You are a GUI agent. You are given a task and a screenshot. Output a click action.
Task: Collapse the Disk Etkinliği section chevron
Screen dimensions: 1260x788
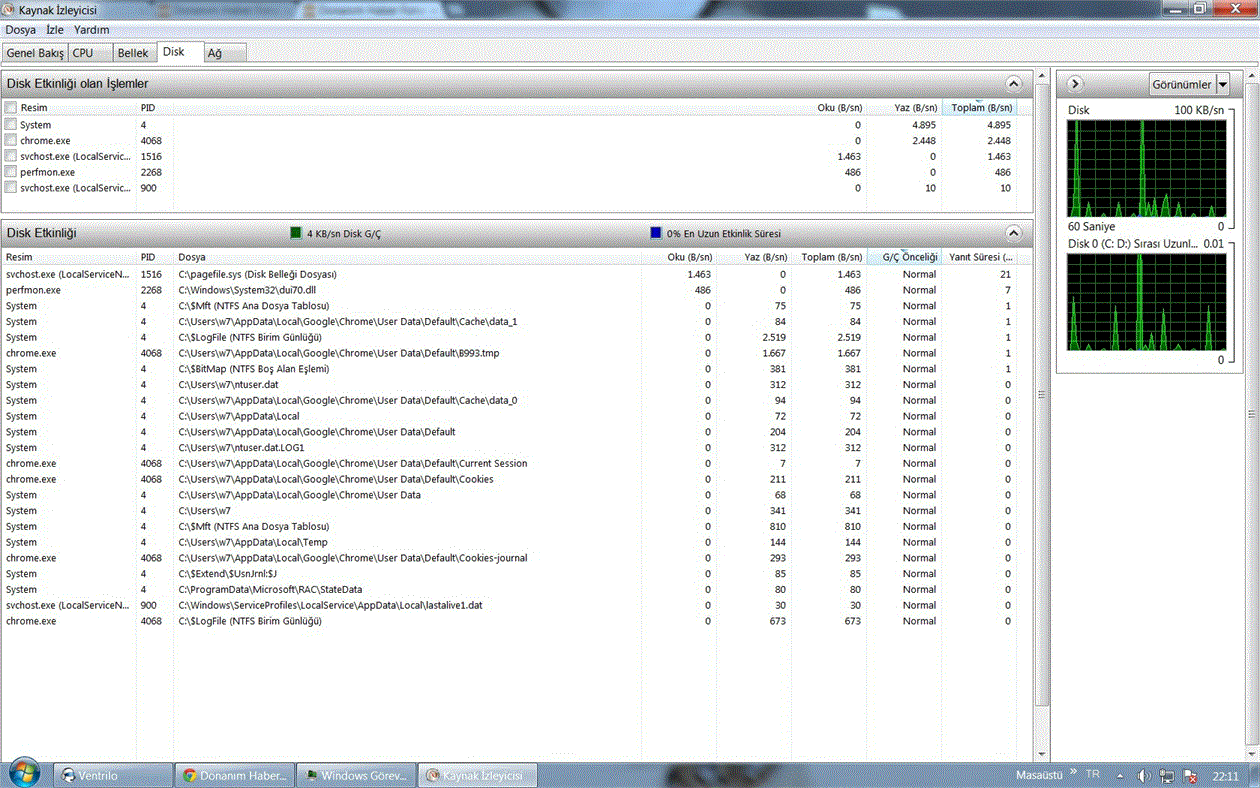[1013, 233]
